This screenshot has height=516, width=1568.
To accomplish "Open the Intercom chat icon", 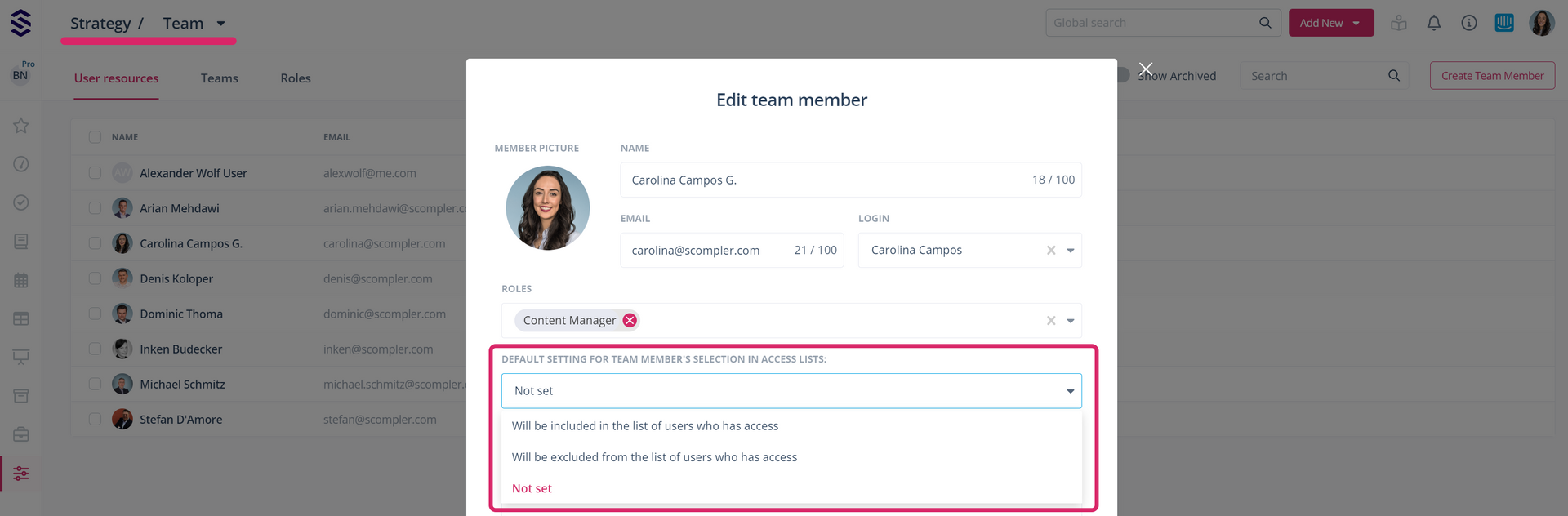I will click(x=1503, y=23).
